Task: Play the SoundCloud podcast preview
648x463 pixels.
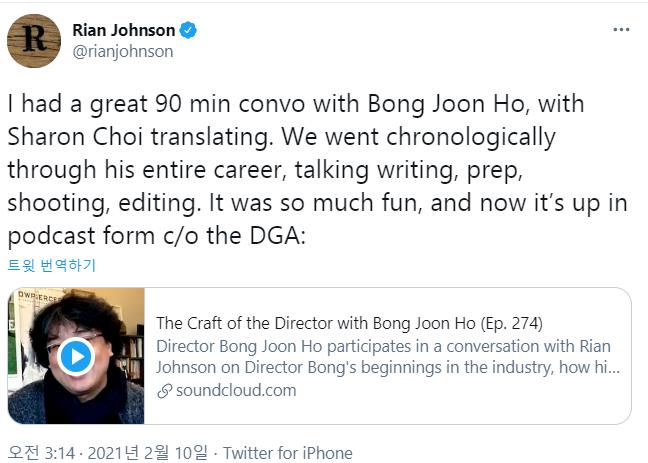Action: tap(76, 356)
